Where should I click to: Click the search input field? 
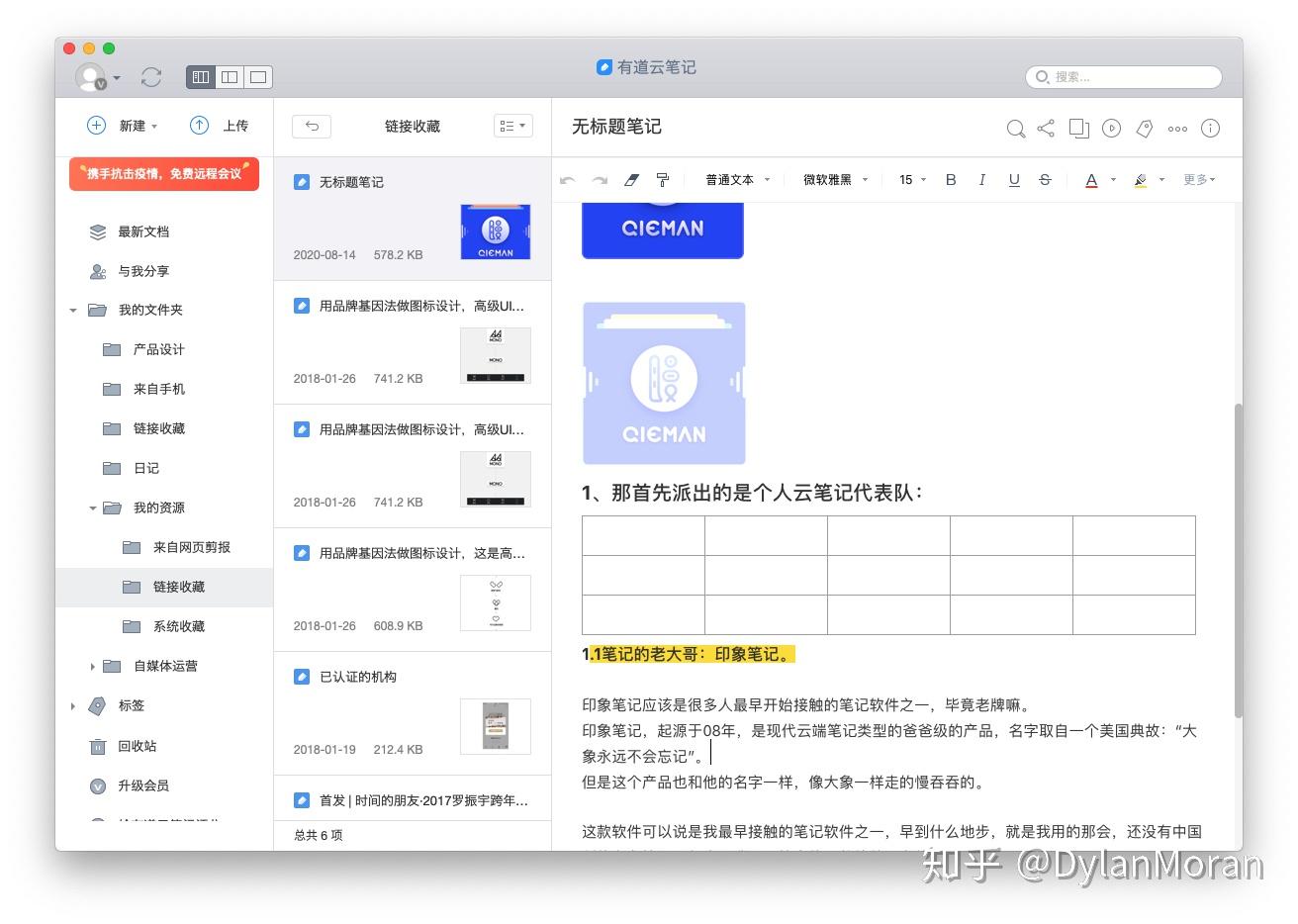[x=1123, y=76]
